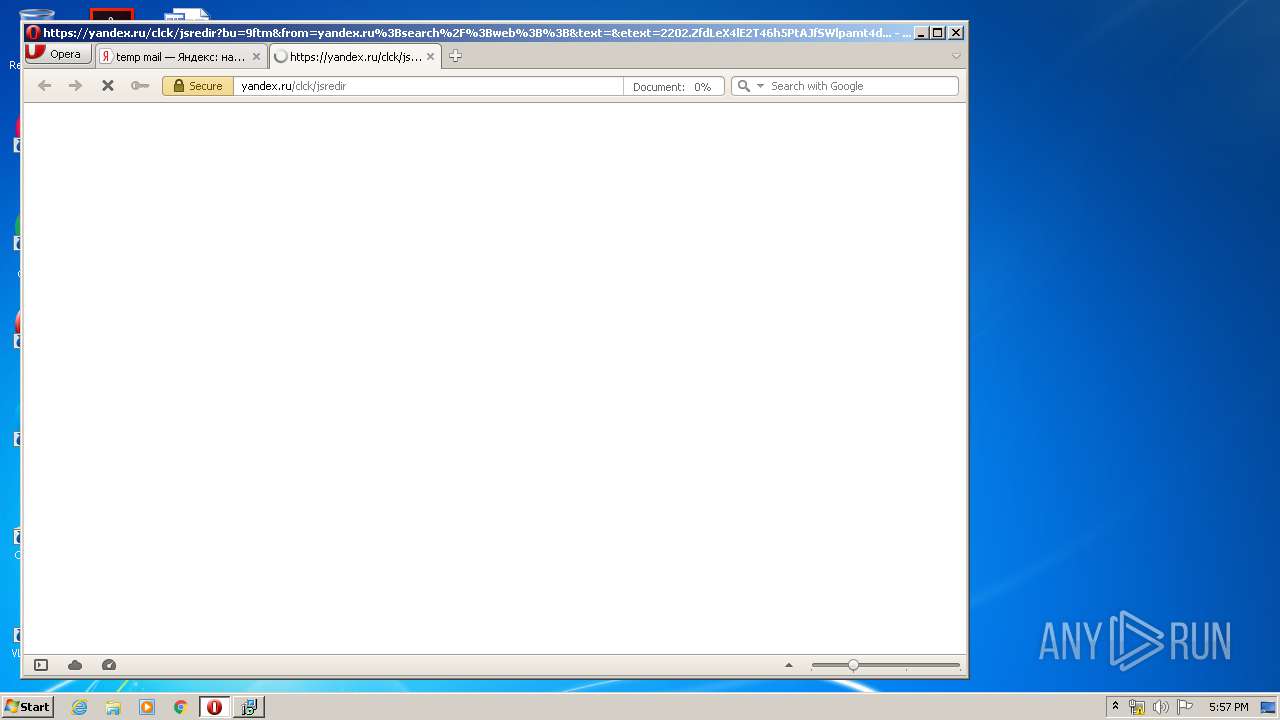The width and height of the screenshot is (1280, 720).
Task: Click the Document 0% progress indicator
Action: [673, 87]
